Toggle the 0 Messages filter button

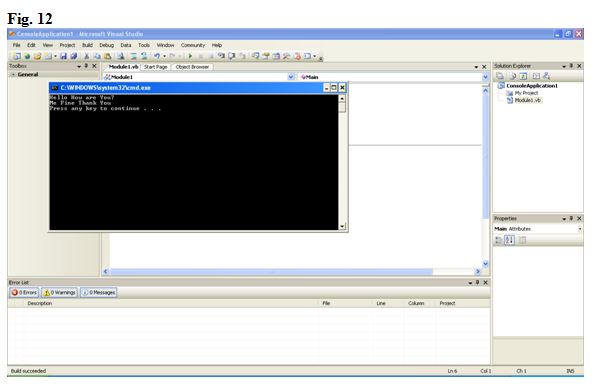[98, 293]
